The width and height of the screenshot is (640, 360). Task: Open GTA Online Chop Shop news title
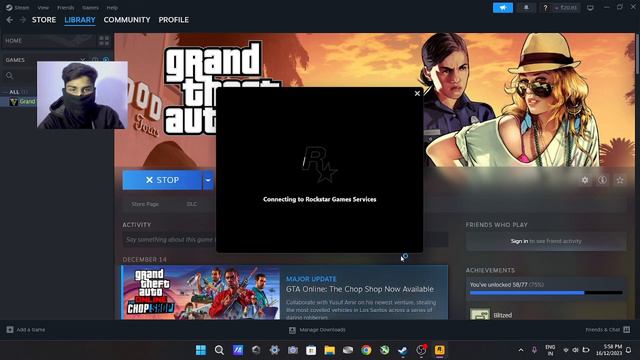click(x=360, y=289)
